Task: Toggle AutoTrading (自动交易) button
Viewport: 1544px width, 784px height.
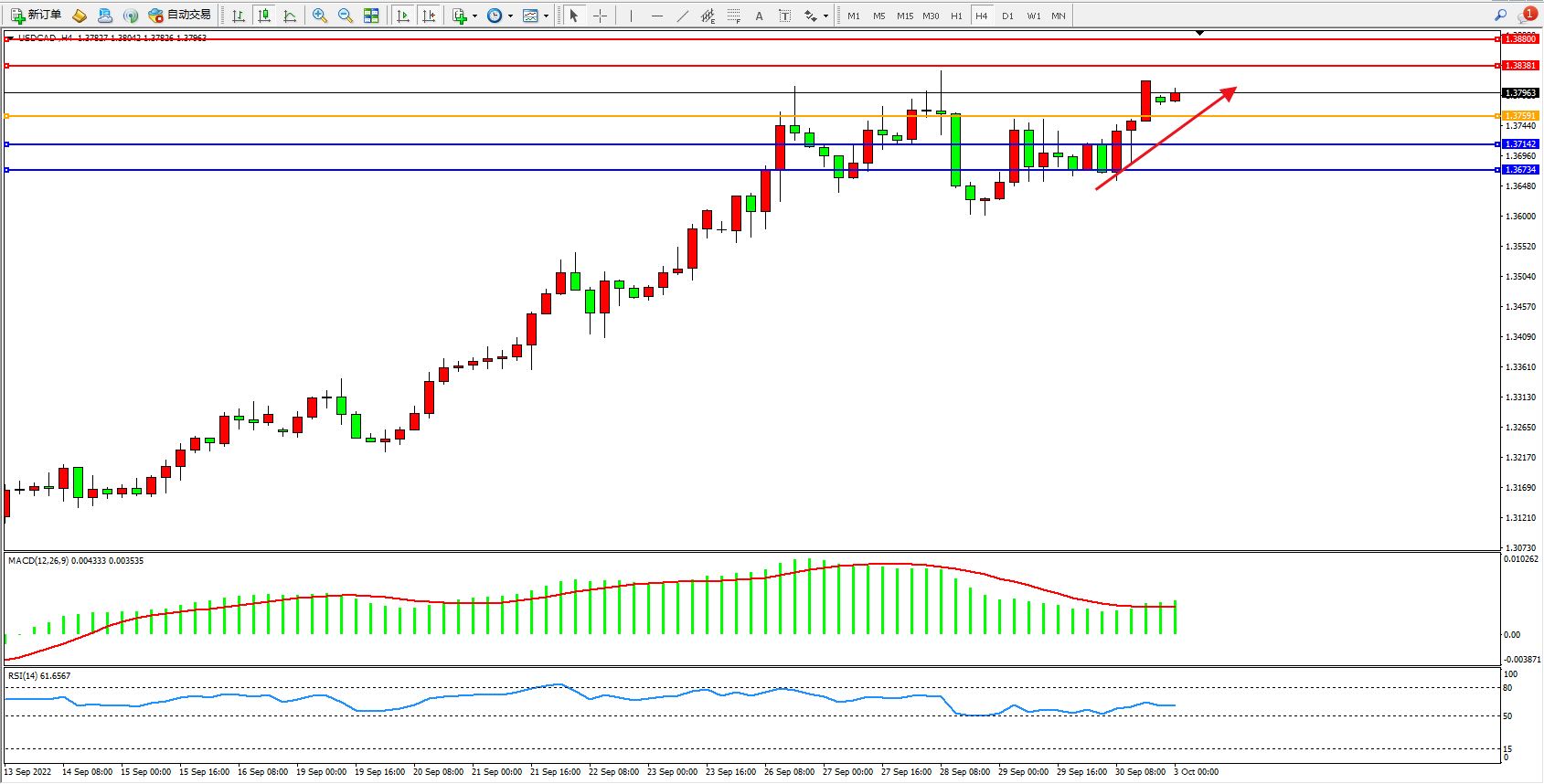Action: tap(180, 16)
